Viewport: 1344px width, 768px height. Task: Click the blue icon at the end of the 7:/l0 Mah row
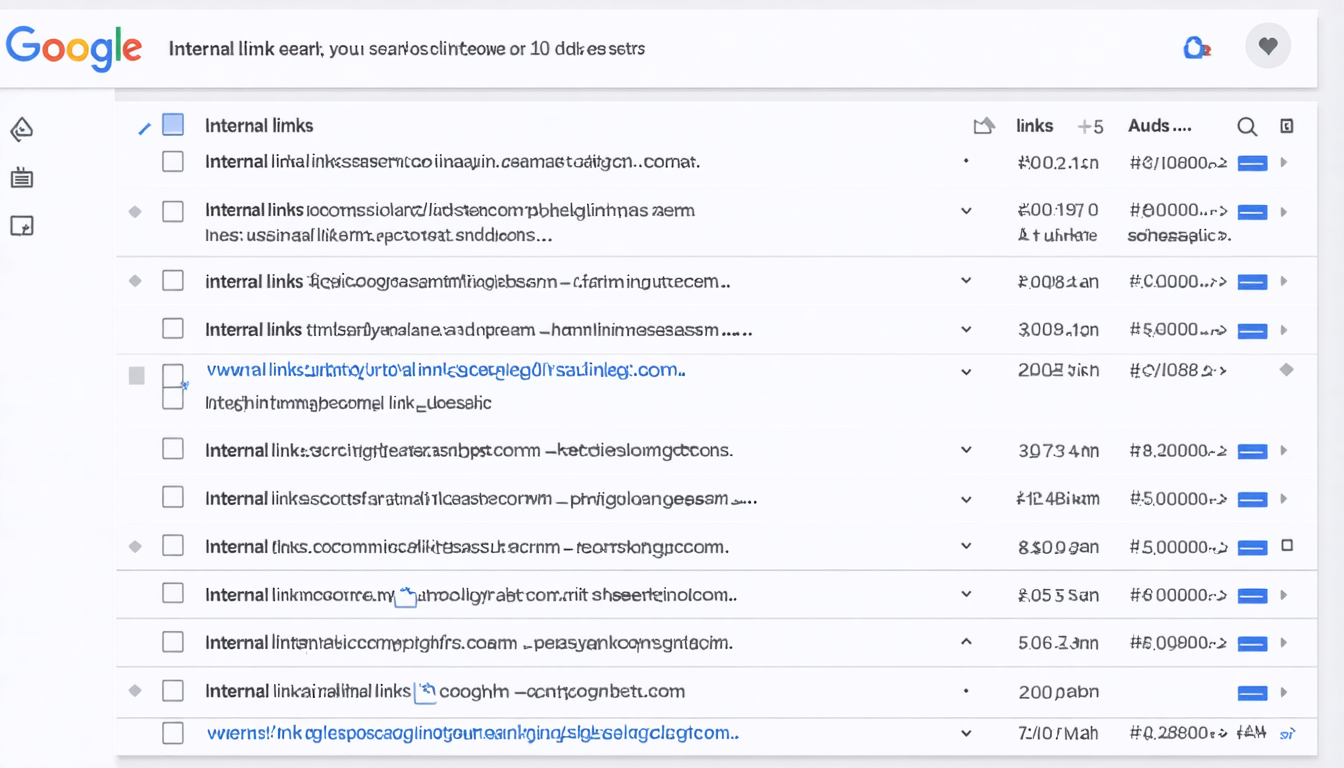click(1288, 734)
